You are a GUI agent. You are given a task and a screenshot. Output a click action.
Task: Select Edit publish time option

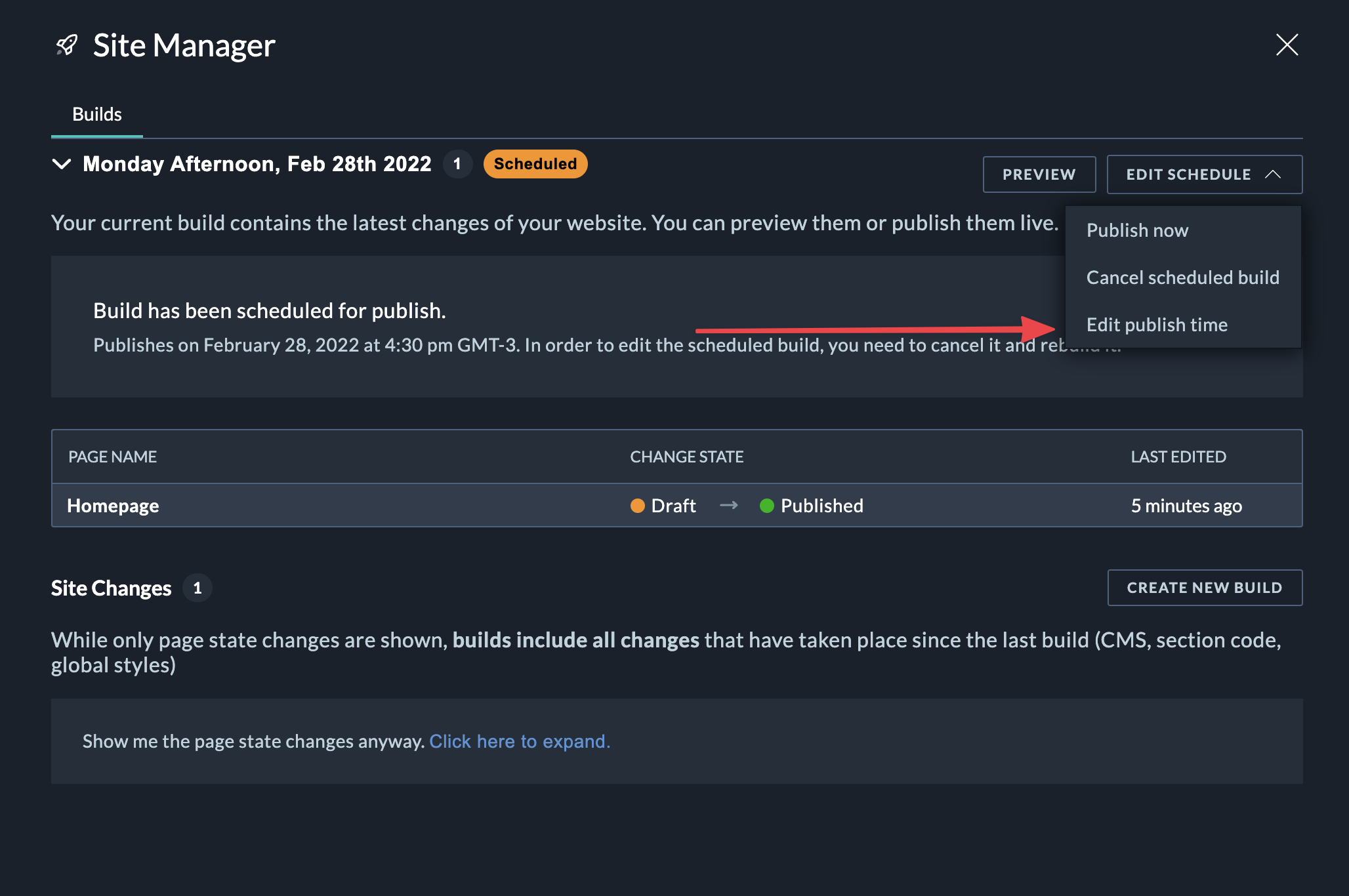(x=1157, y=325)
